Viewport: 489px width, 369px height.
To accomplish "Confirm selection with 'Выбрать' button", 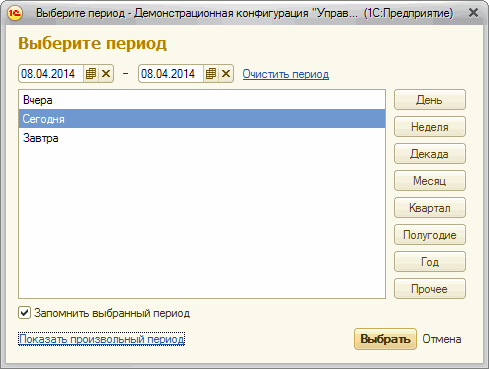I will click(x=385, y=339).
